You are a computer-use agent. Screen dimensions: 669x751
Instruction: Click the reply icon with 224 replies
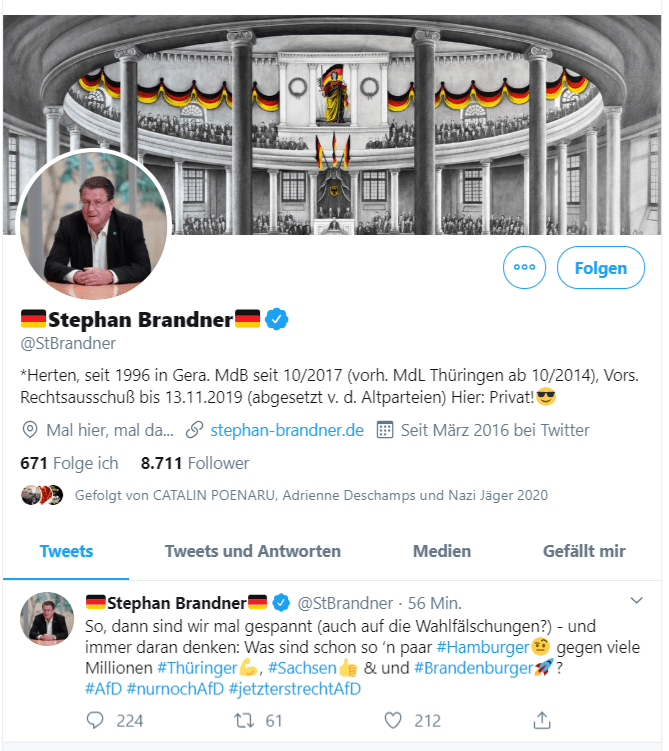(x=95, y=720)
